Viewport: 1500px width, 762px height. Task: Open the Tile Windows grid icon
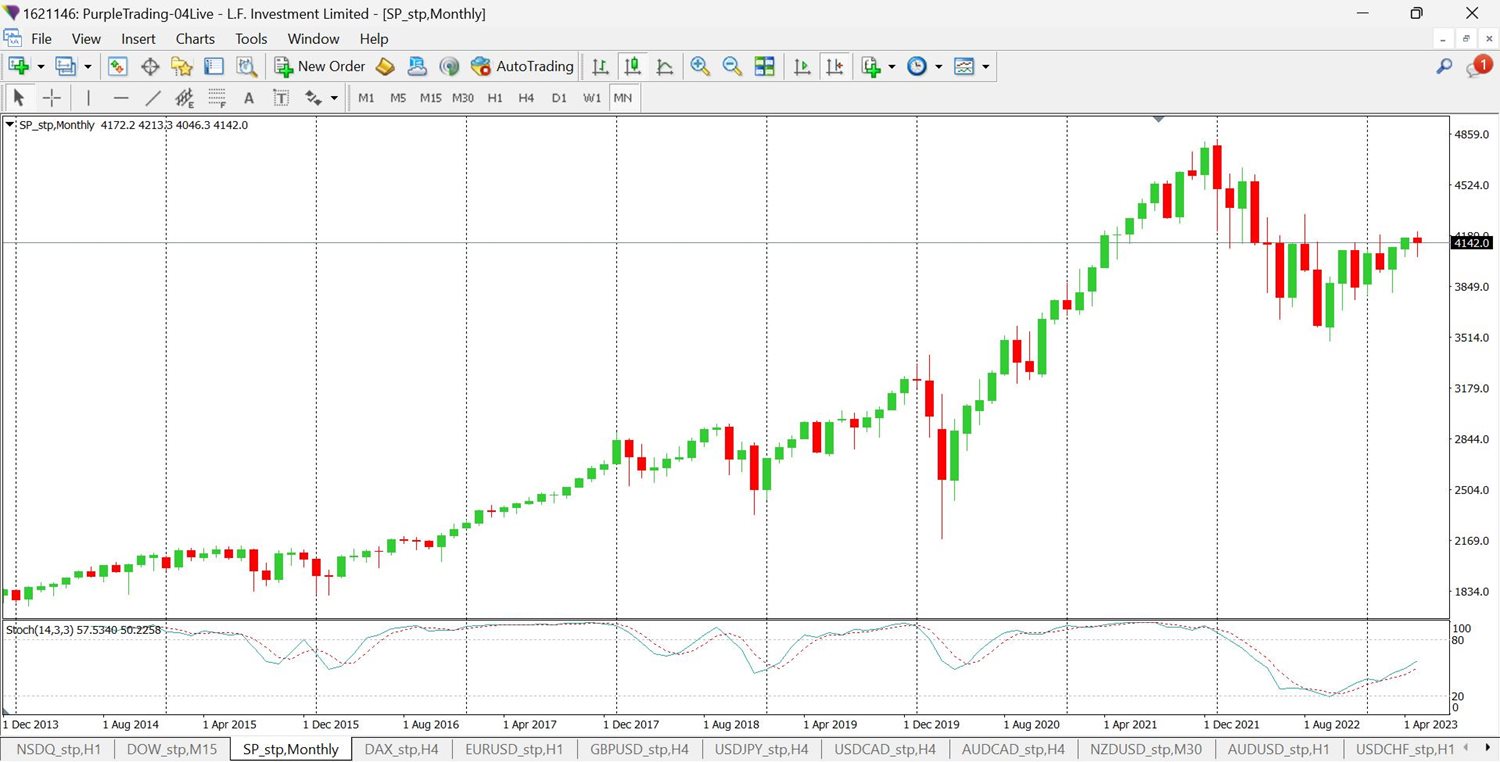coord(765,66)
